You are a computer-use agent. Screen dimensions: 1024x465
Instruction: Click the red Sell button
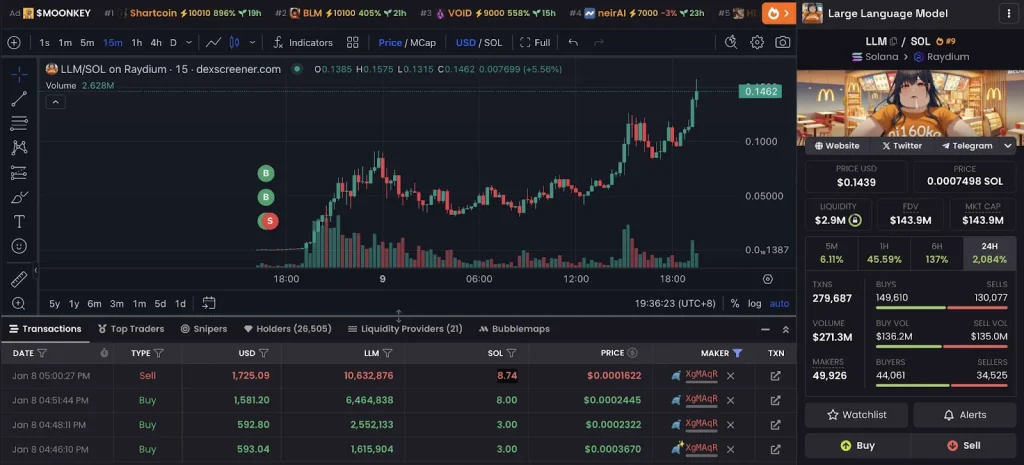pos(965,445)
